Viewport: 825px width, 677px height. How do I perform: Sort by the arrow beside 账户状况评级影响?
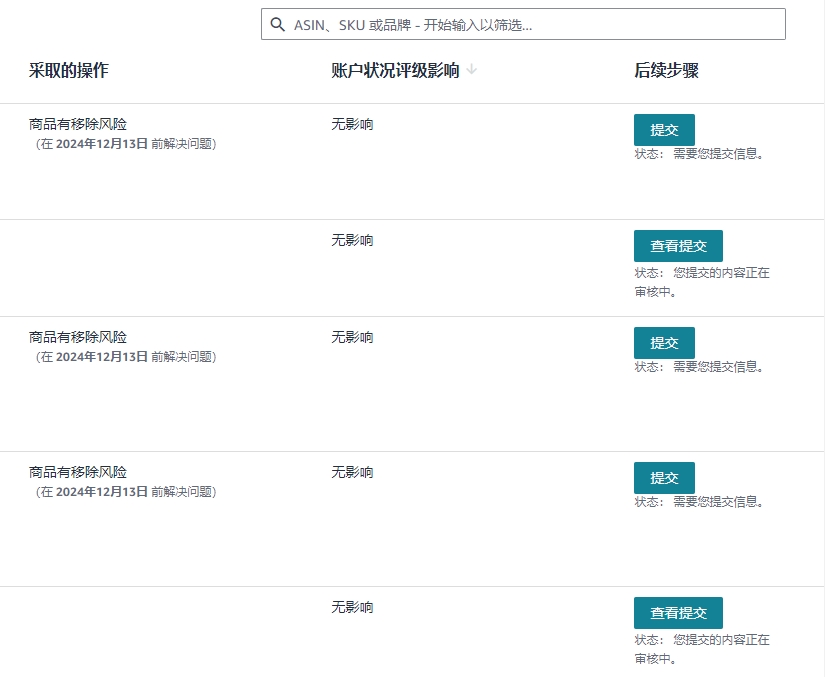point(471,69)
